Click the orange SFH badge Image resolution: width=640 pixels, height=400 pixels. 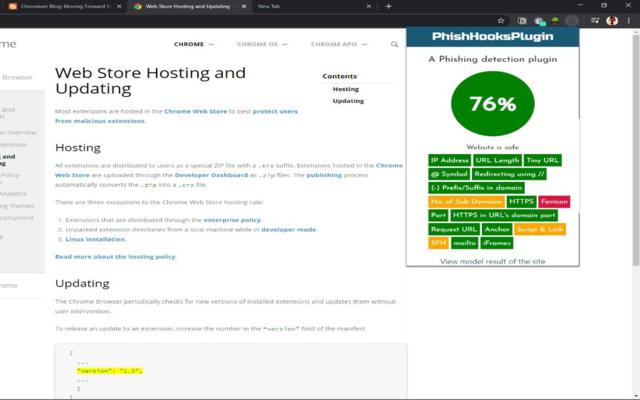click(x=438, y=243)
